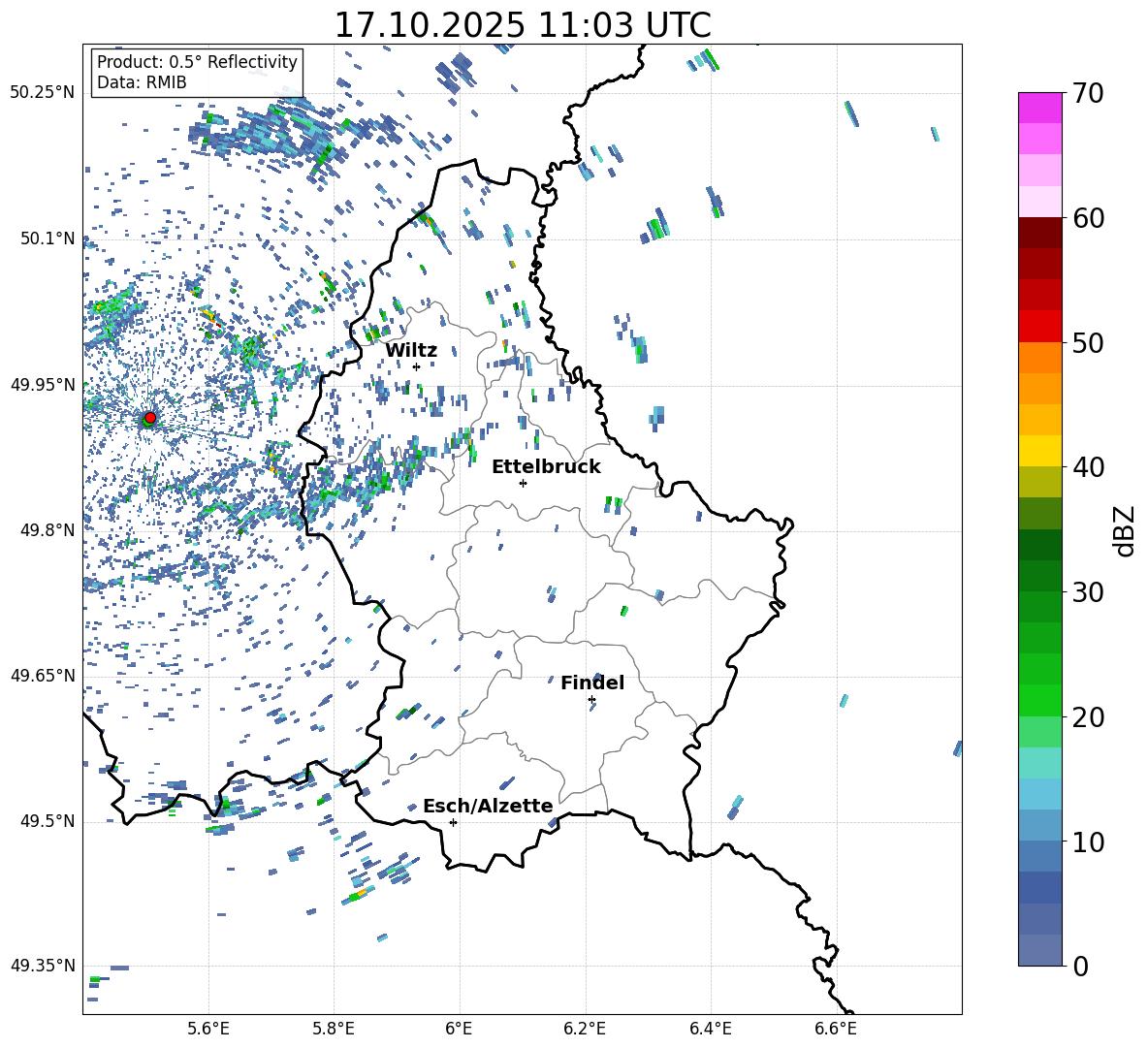Viewport: 1148px width, 1048px height.
Task: Select the Wiltz cross marker
Action: (x=416, y=366)
